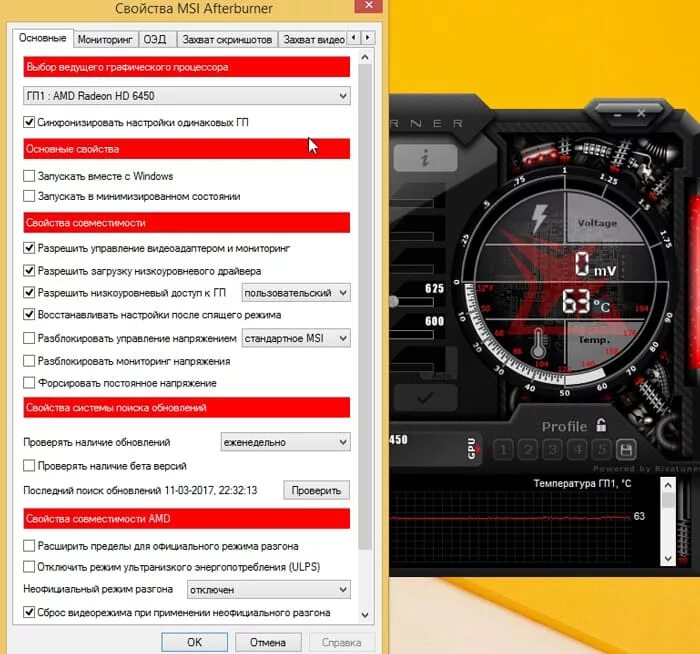The image size is (700, 654).
Task: Click the 0 mV voltage readout
Action: tap(594, 263)
